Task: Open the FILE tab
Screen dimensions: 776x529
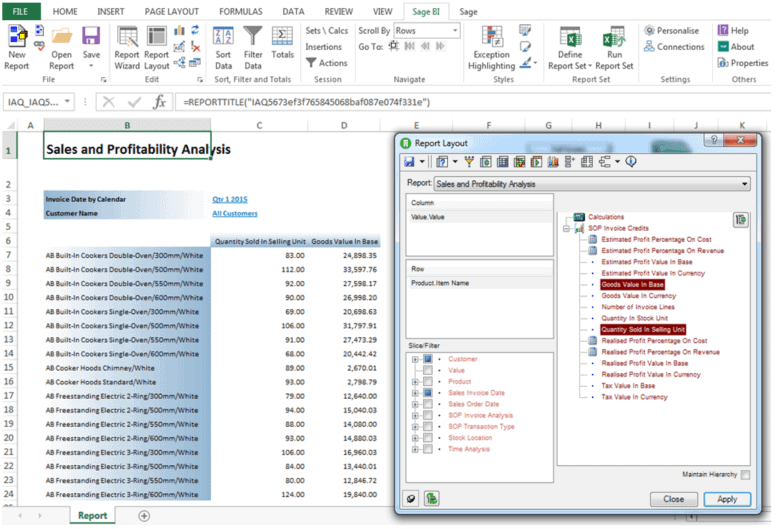Action: coord(21,11)
